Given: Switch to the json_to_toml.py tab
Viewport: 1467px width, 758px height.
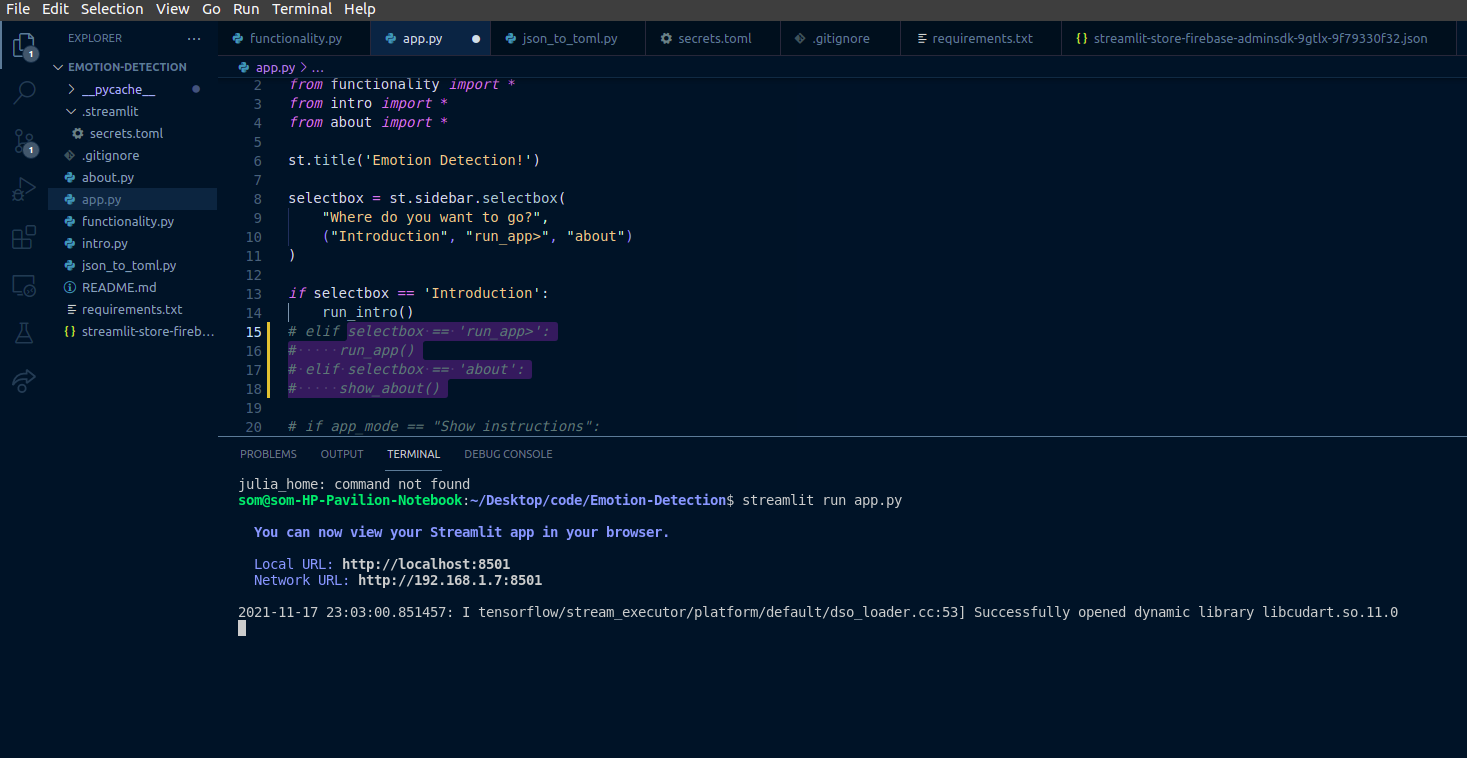Looking at the screenshot, I should 567,37.
